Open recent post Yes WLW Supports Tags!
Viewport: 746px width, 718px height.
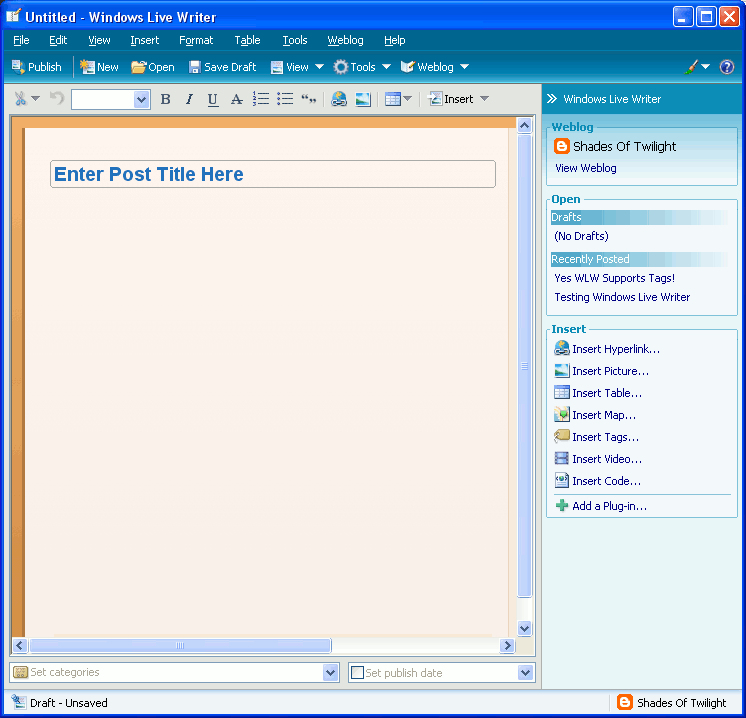coord(614,278)
